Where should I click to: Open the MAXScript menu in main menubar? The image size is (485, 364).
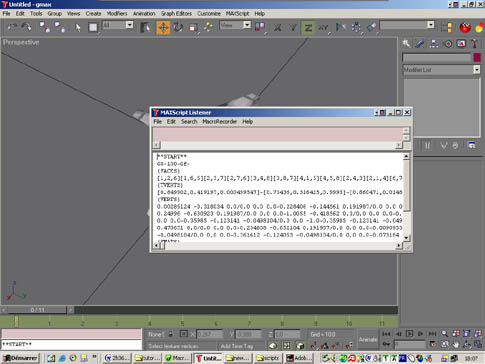point(237,14)
